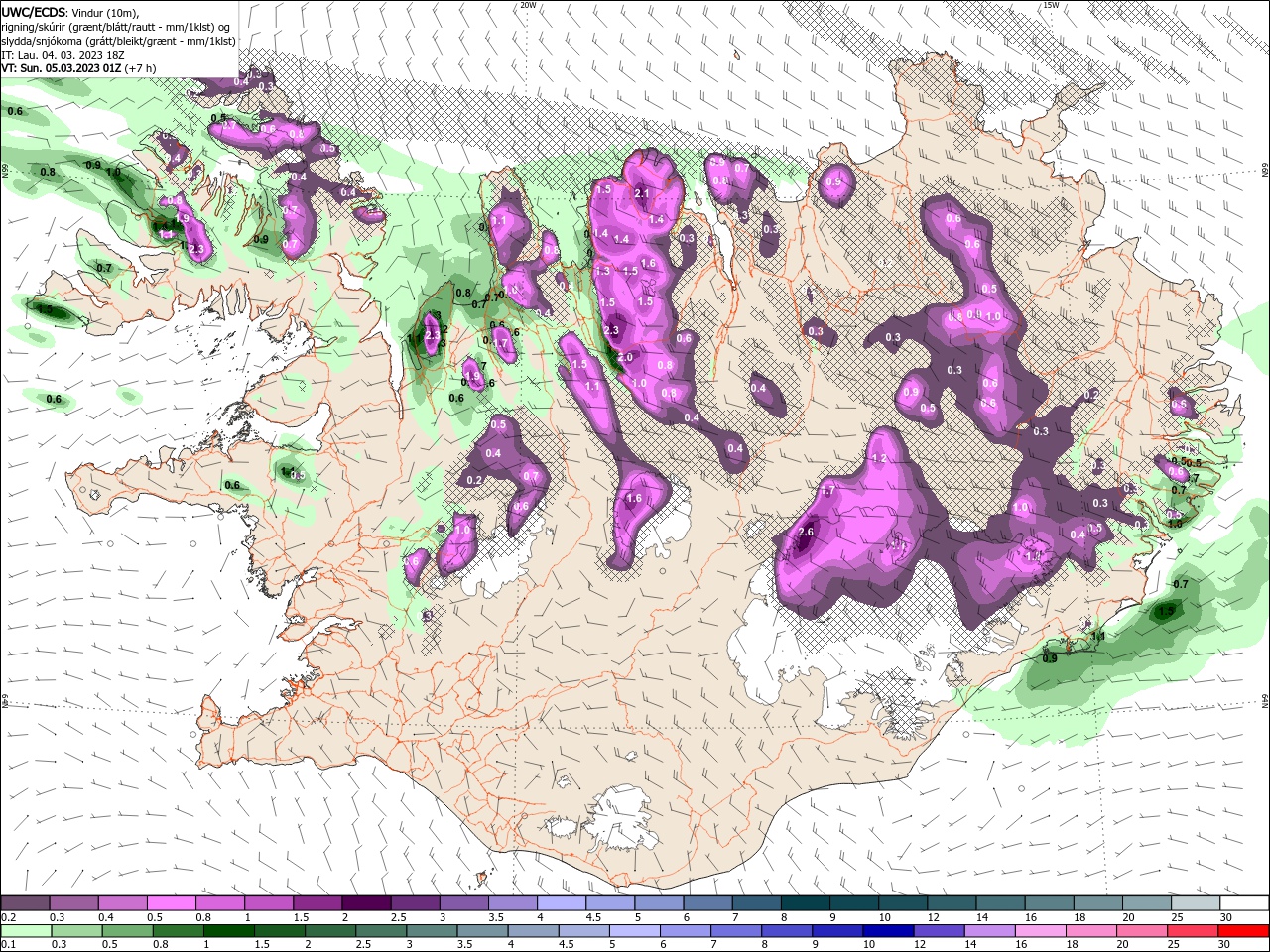Image resolution: width=1270 pixels, height=952 pixels.
Task: Click the dark green rain swatch between 1 and 1.5
Action: coord(230,930)
